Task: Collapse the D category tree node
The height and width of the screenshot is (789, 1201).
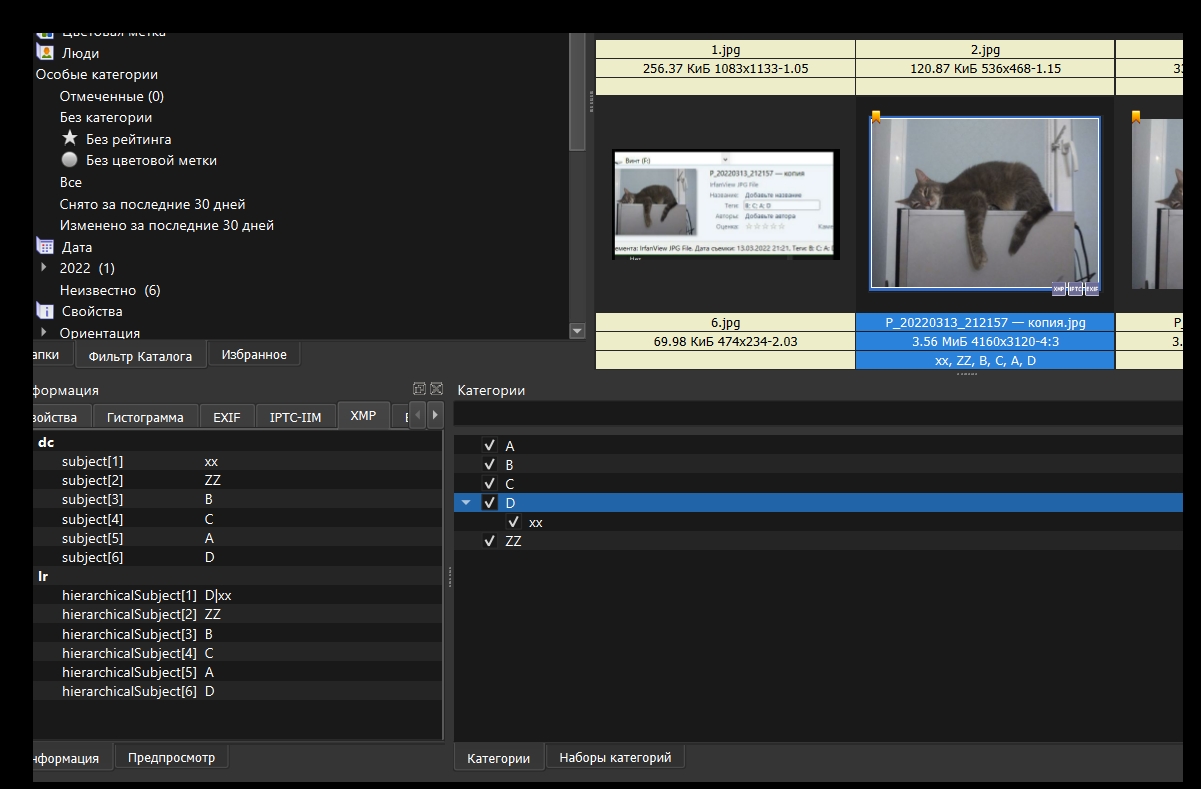Action: (466, 503)
